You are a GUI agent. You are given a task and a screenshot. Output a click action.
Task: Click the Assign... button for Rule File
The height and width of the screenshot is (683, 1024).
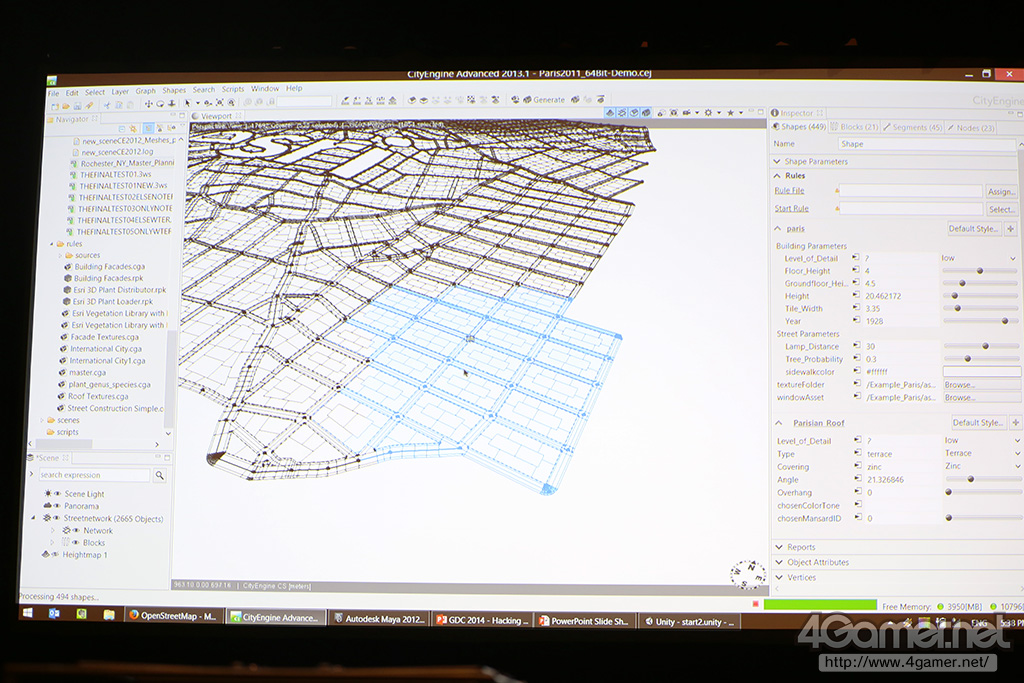pyautogui.click(x=1001, y=191)
